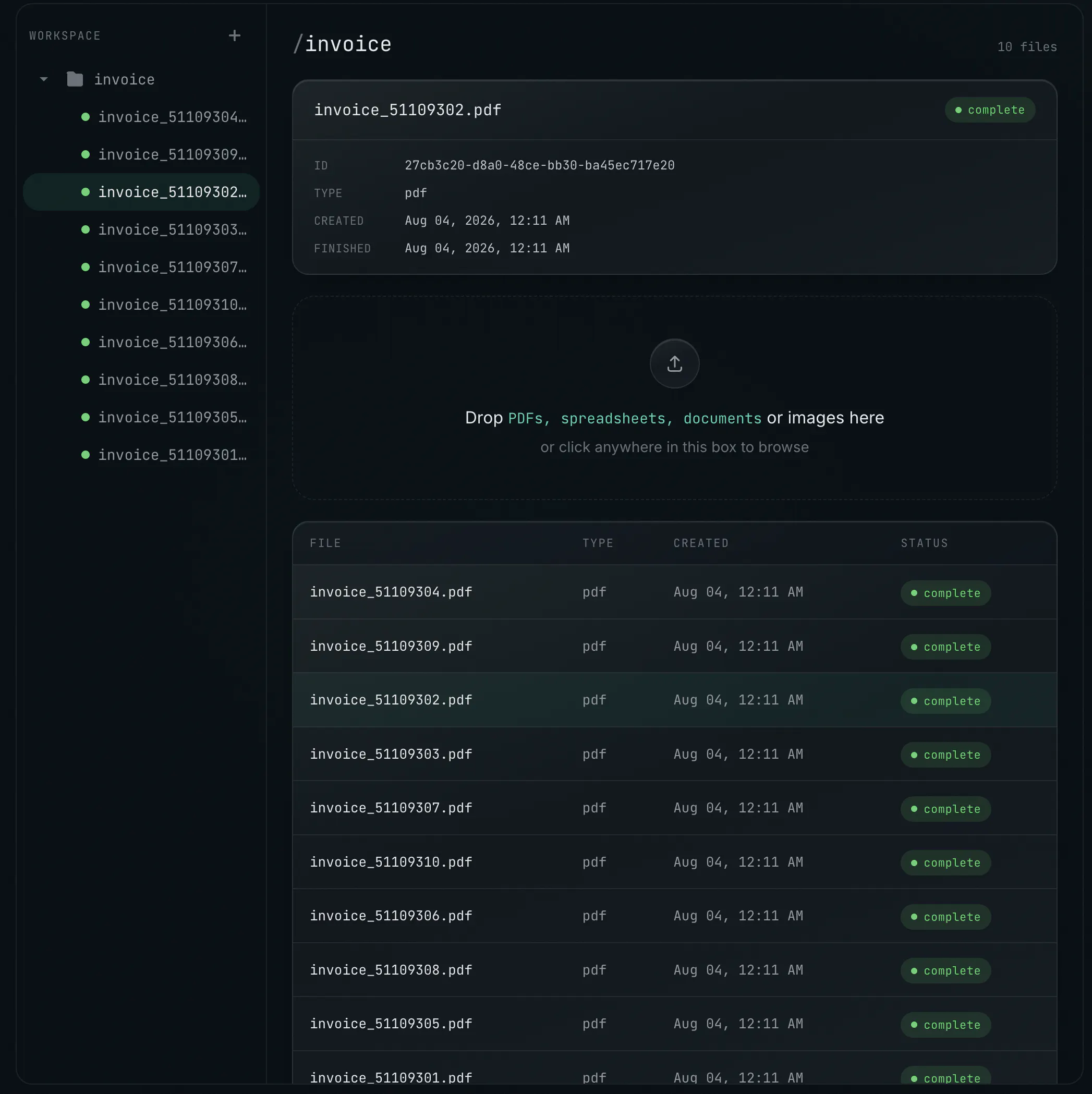This screenshot has width=1092, height=1094.
Task: Click the pdf type cell for invoice_51109309.pdf
Action: coord(594,646)
